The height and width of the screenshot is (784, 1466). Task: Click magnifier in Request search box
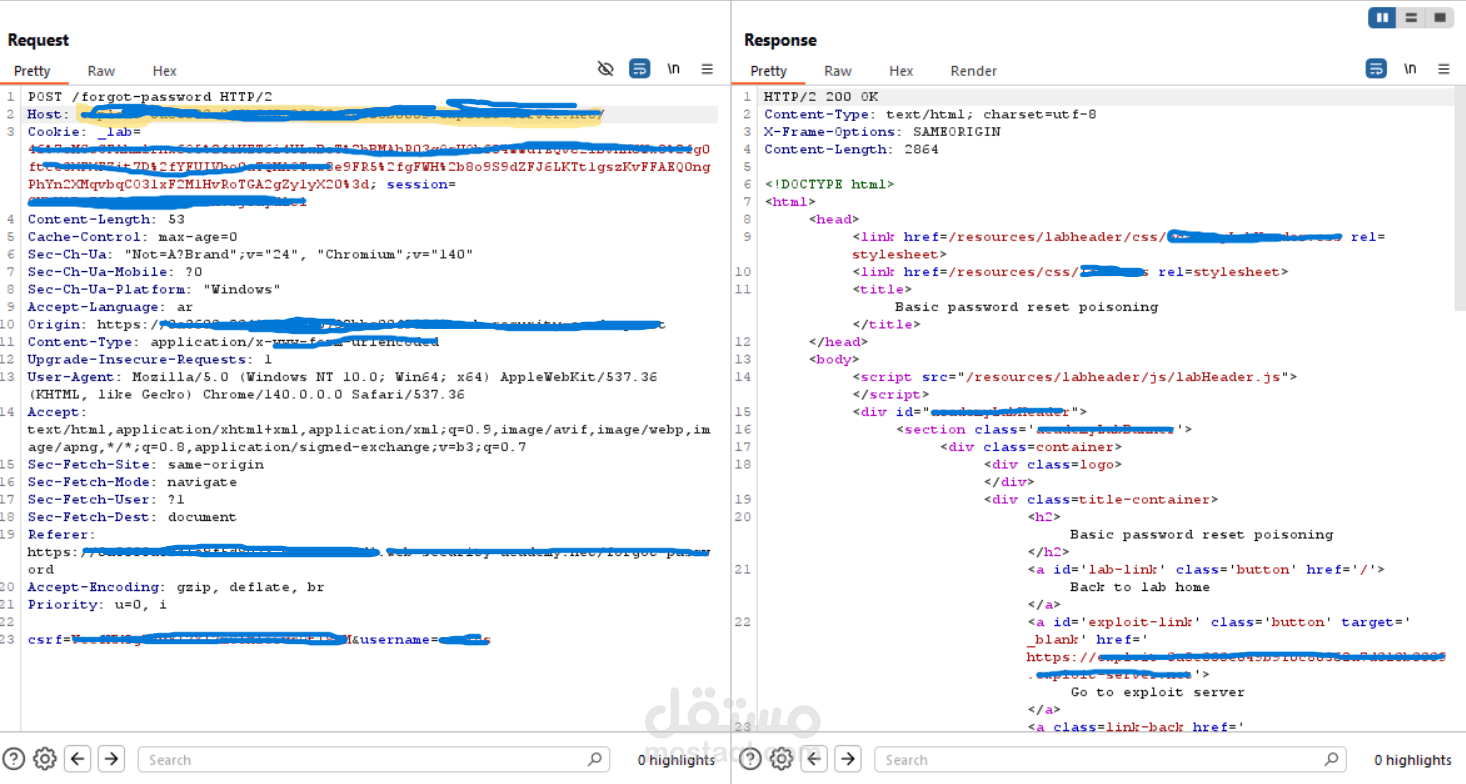pyautogui.click(x=595, y=759)
